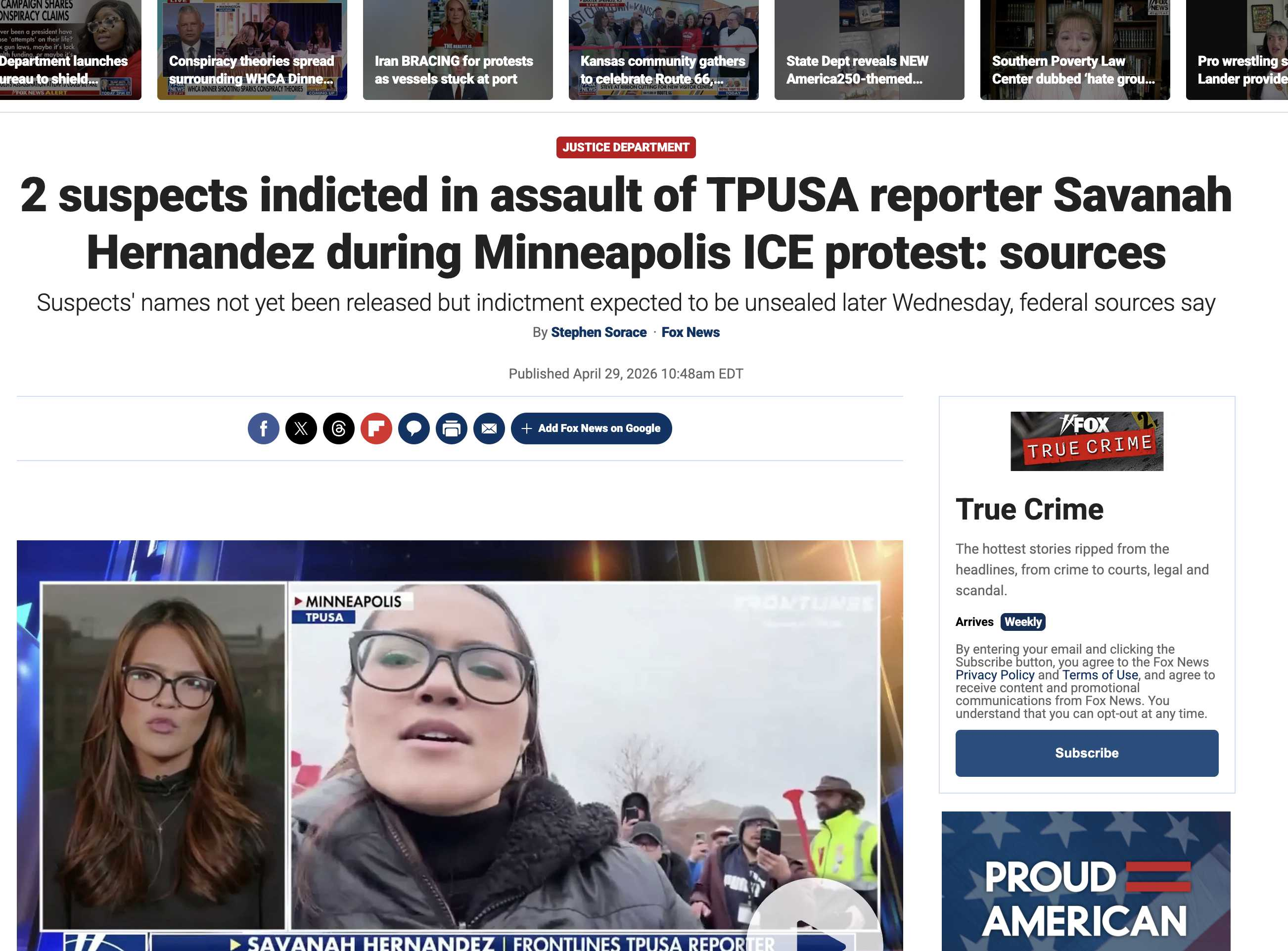The width and height of the screenshot is (1288, 951).
Task: Open Iran BRACING for protests video
Action: coord(458,50)
